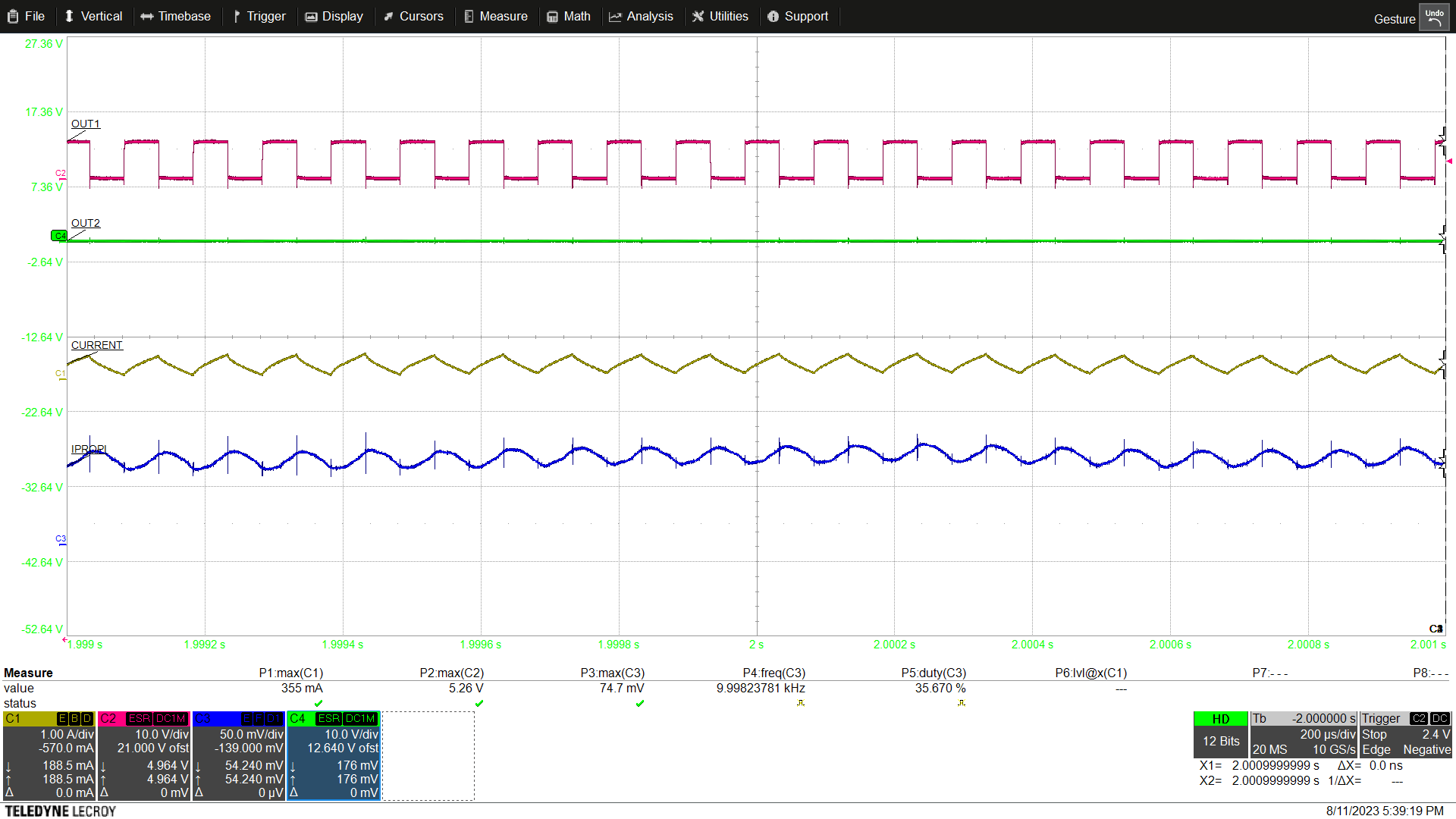Click the green C4 channel marker
Viewport: 1456px width, 819px height.
click(58, 236)
